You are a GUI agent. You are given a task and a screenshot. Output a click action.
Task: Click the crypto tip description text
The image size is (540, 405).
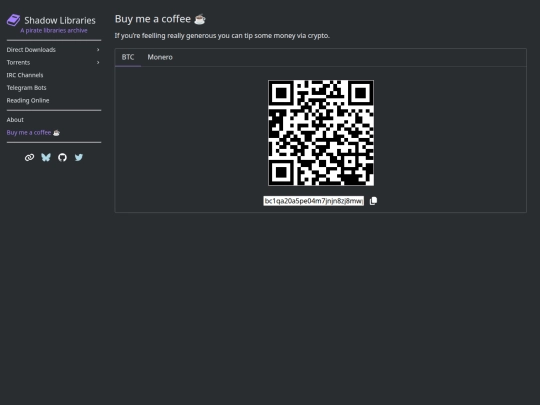tap(222, 35)
